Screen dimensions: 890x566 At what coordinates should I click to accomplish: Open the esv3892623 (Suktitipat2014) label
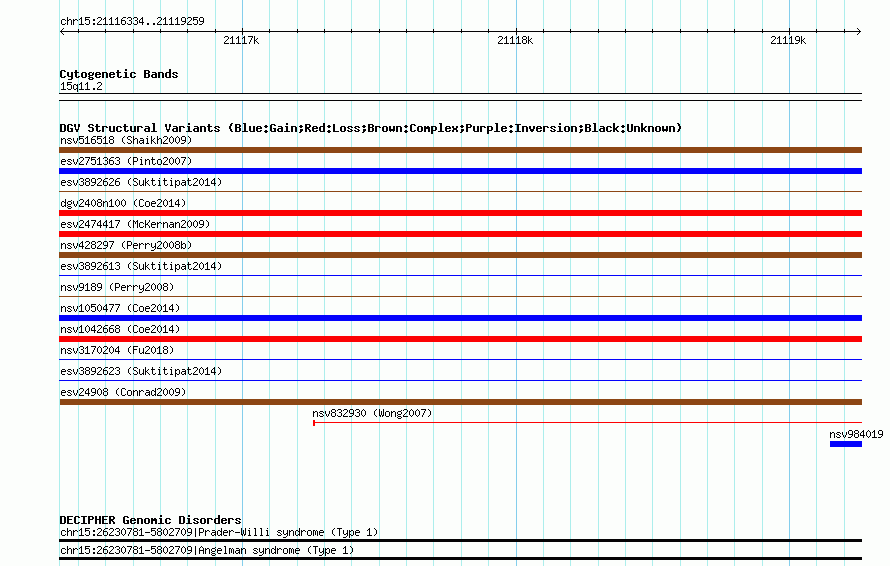pyautogui.click(x=141, y=371)
